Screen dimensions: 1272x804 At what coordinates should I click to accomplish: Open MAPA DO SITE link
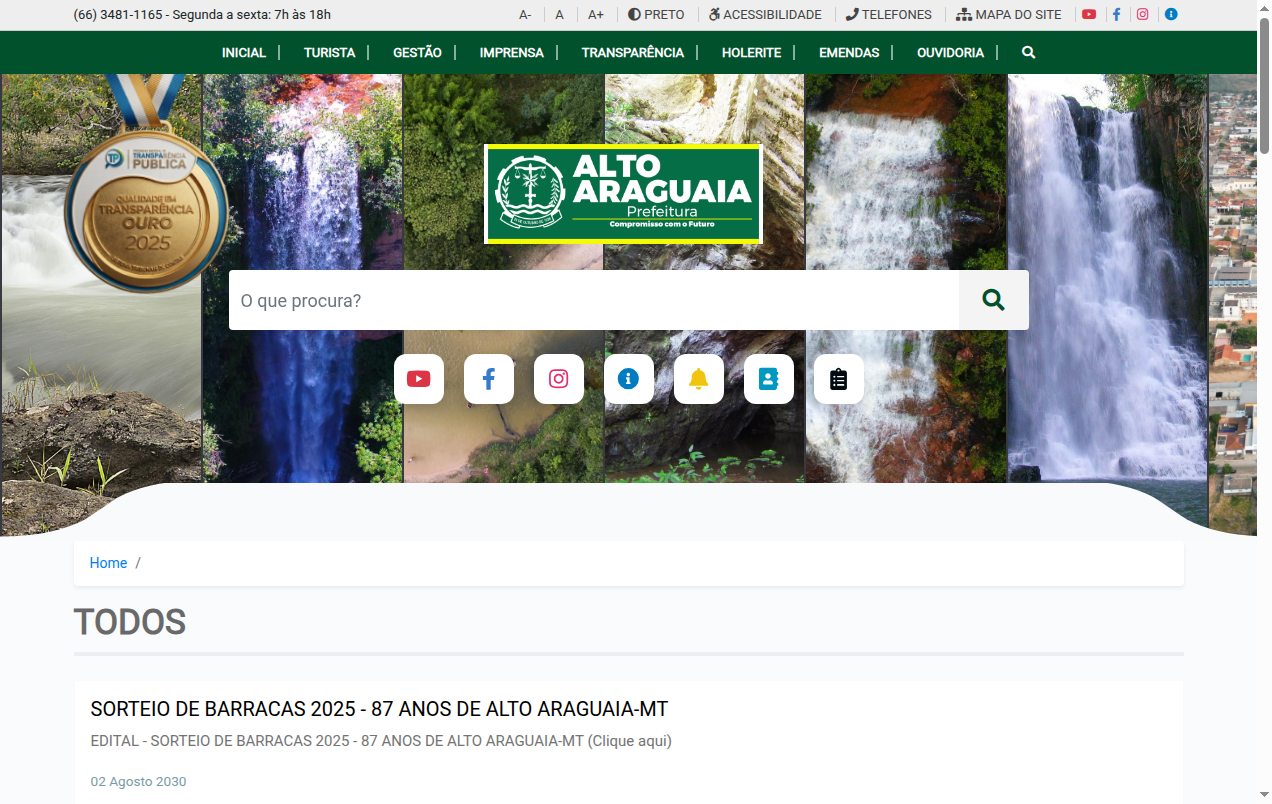click(1009, 15)
